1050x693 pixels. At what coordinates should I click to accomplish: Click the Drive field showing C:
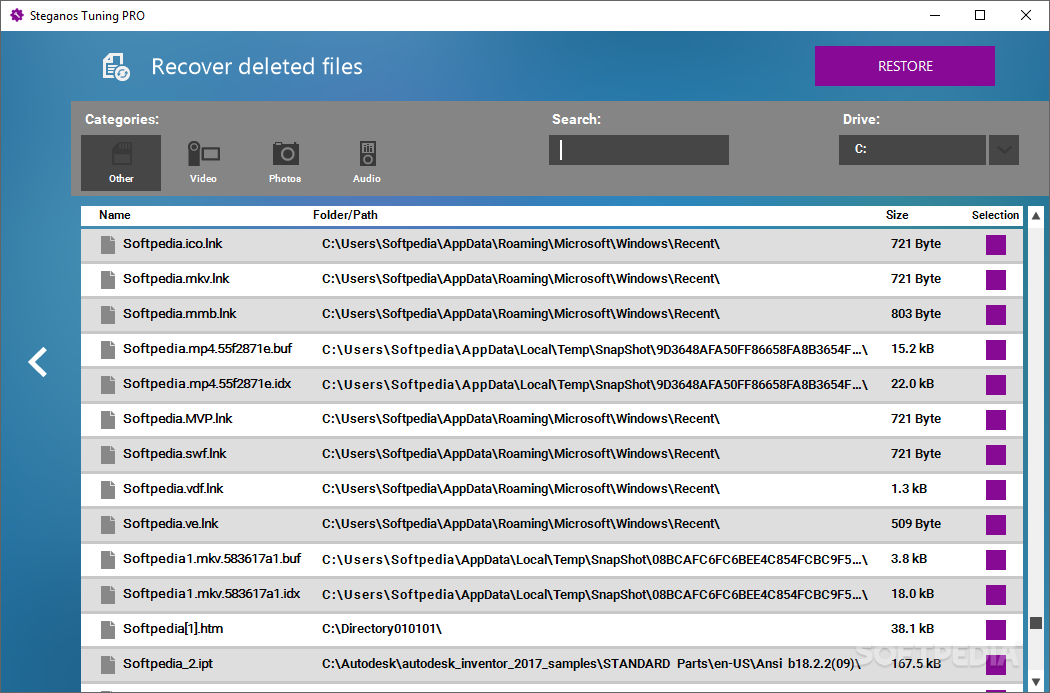coord(912,150)
